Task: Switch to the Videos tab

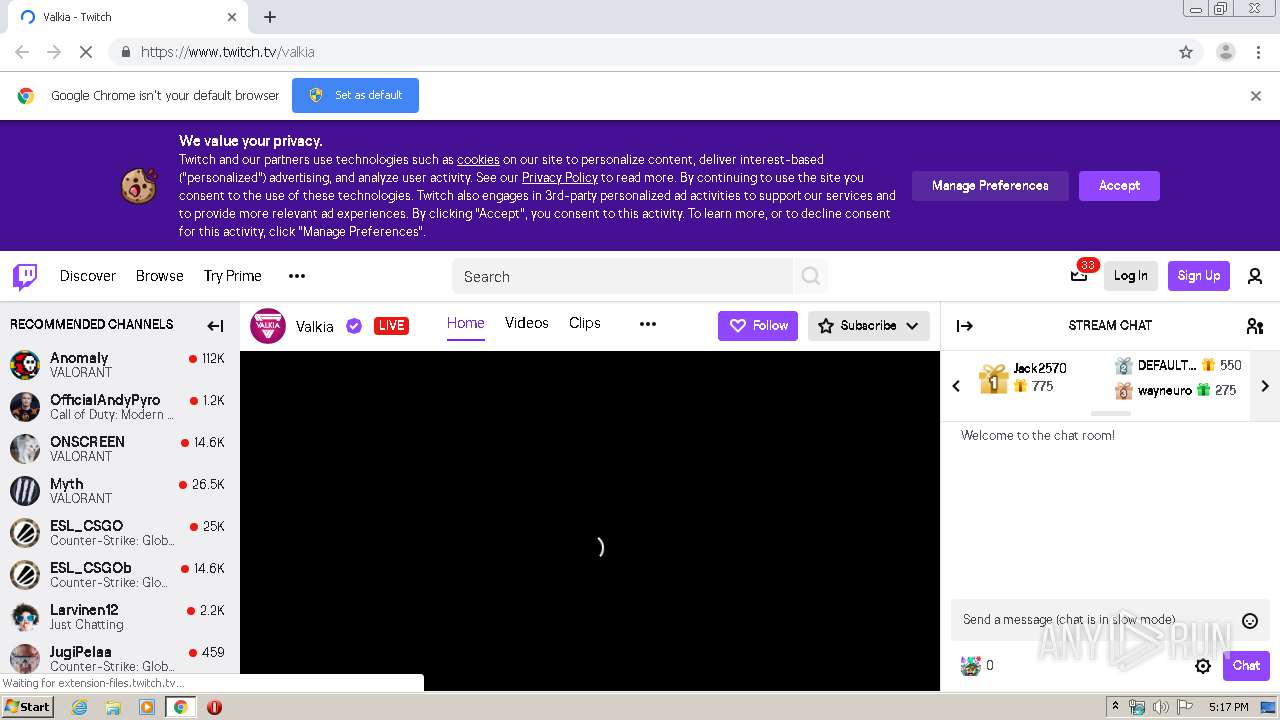Action: pyautogui.click(x=527, y=323)
